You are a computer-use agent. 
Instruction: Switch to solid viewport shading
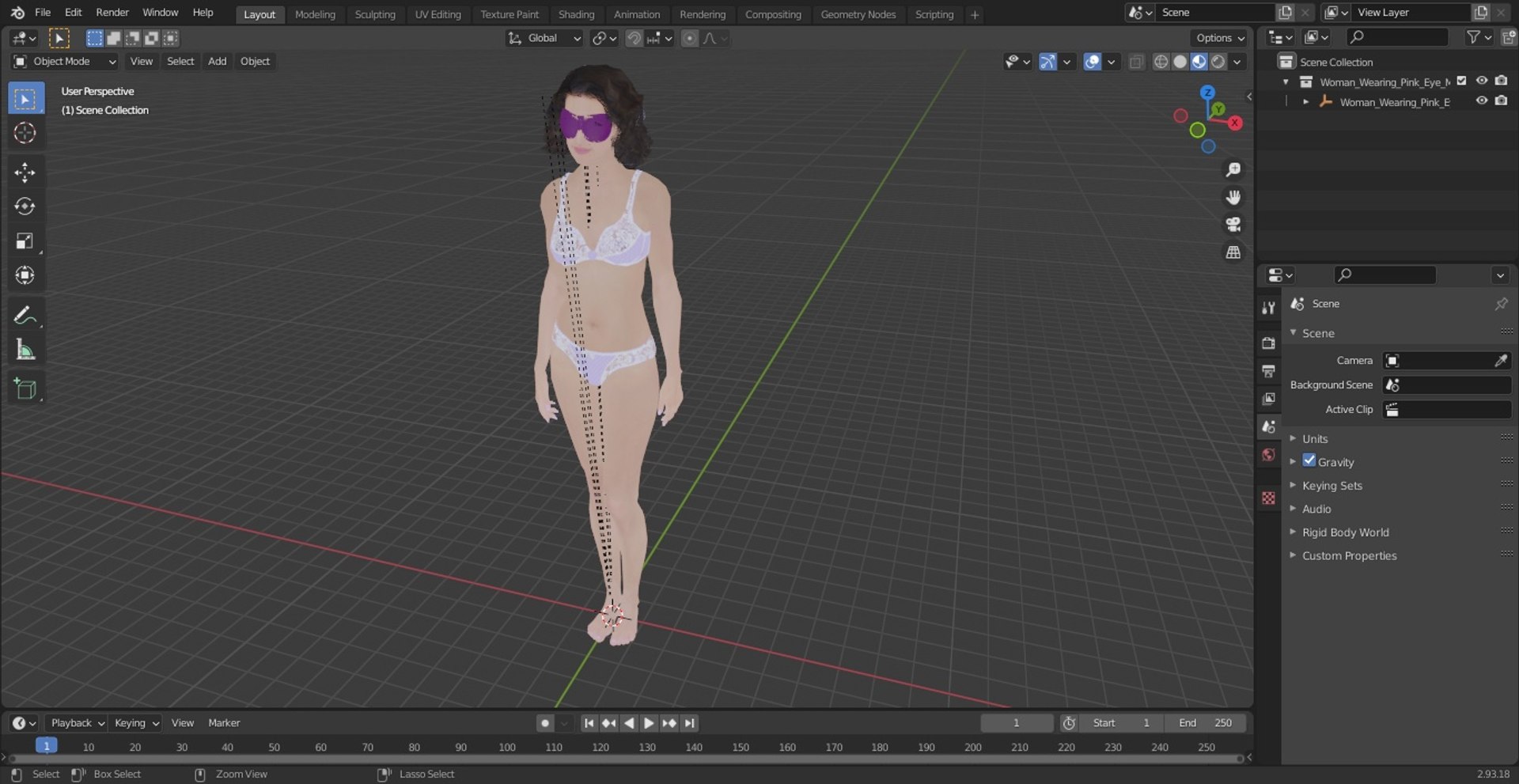1180,62
